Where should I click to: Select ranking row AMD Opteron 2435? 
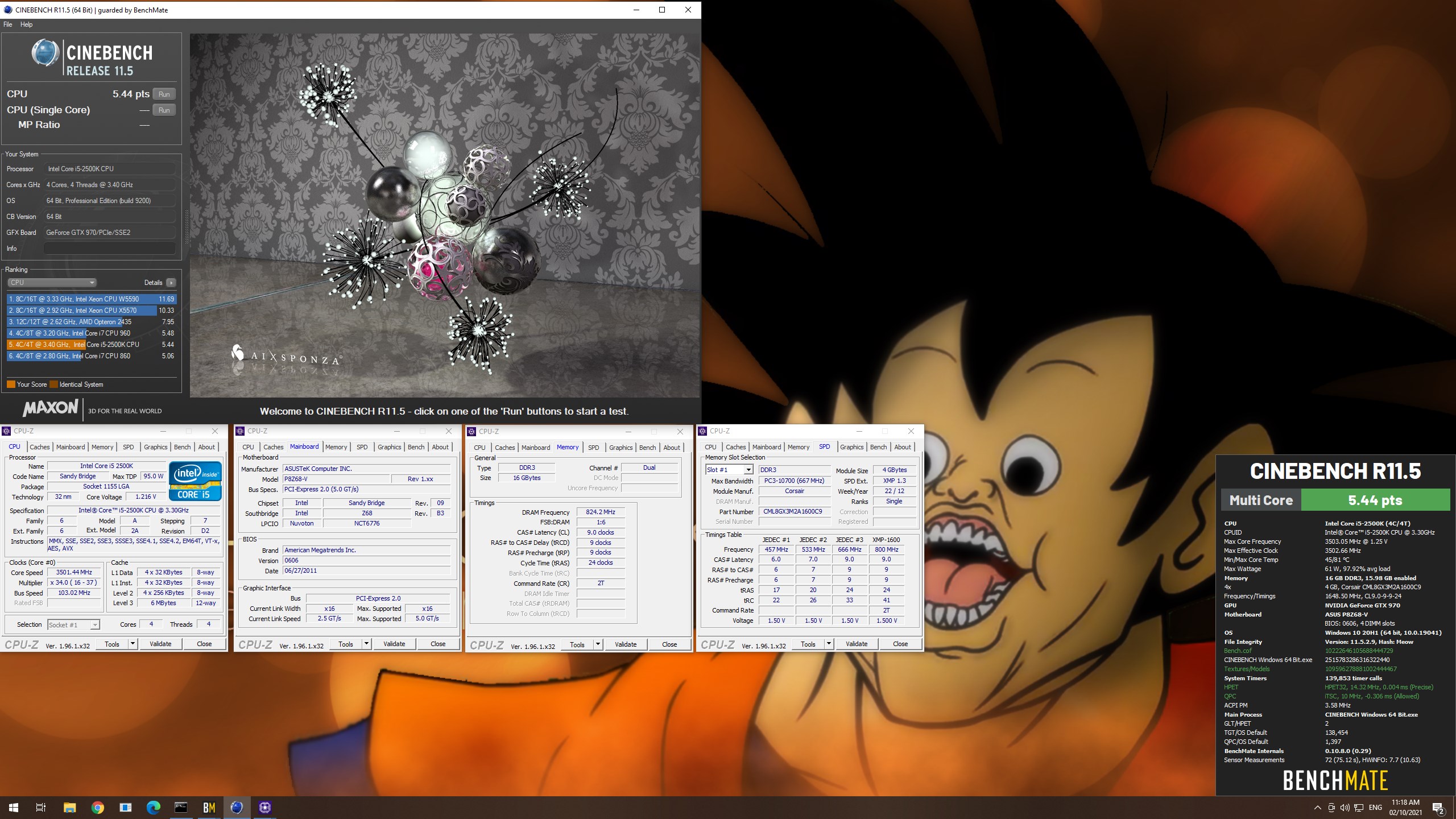(x=91, y=322)
